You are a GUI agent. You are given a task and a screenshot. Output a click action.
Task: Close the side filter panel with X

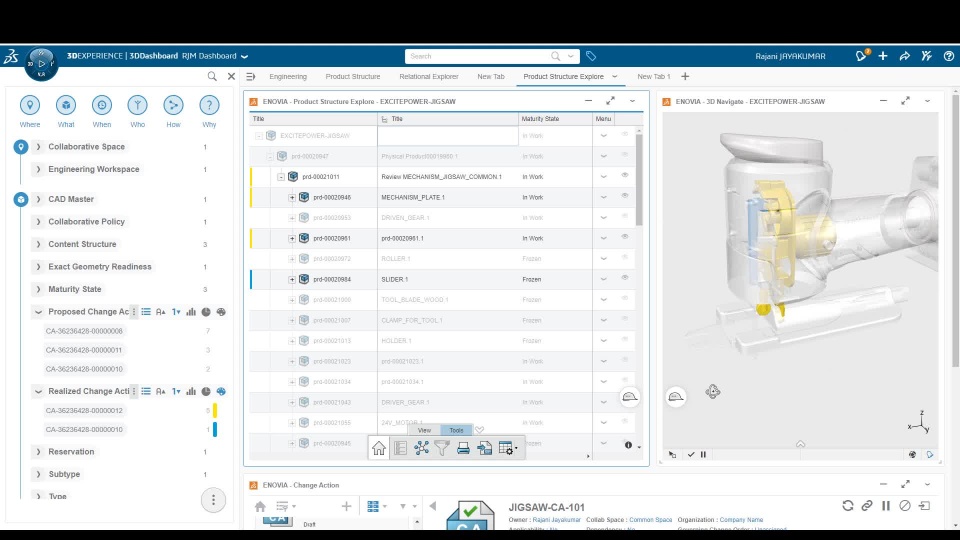click(231, 77)
